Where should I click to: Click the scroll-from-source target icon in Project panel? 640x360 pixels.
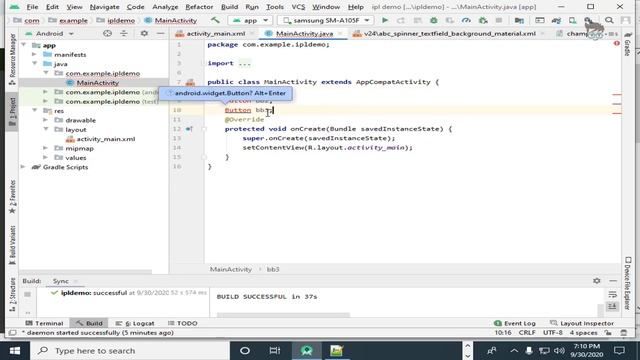pyautogui.click(x=107, y=33)
